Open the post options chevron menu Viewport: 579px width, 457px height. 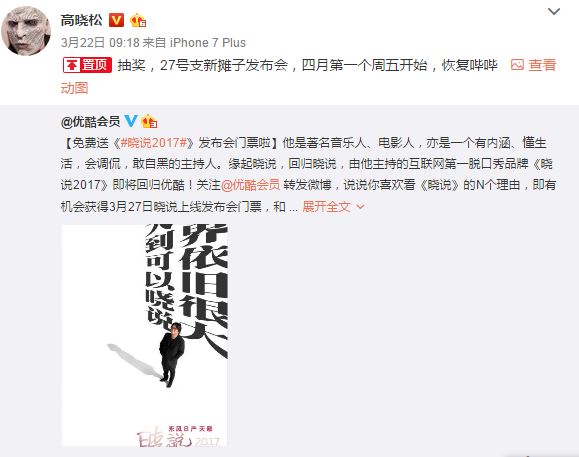[554, 12]
